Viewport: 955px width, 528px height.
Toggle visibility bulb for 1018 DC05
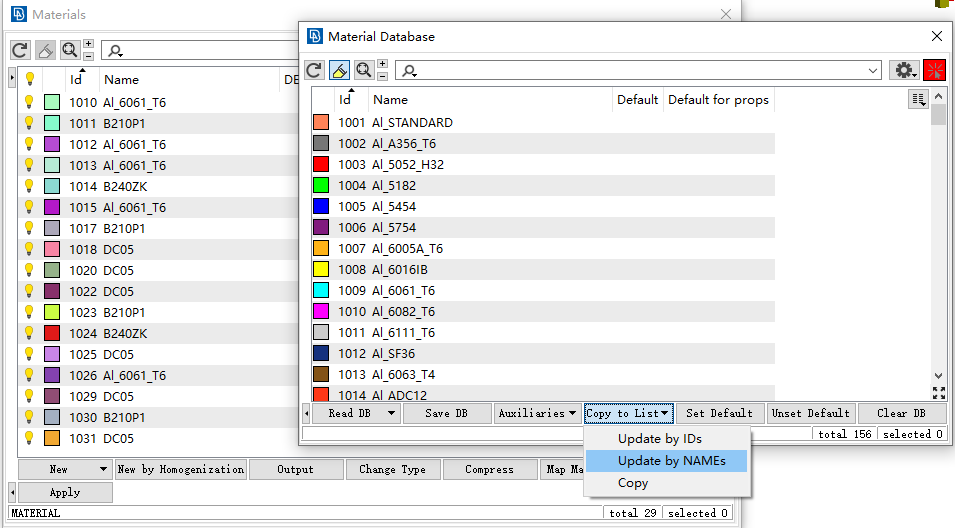[29, 249]
